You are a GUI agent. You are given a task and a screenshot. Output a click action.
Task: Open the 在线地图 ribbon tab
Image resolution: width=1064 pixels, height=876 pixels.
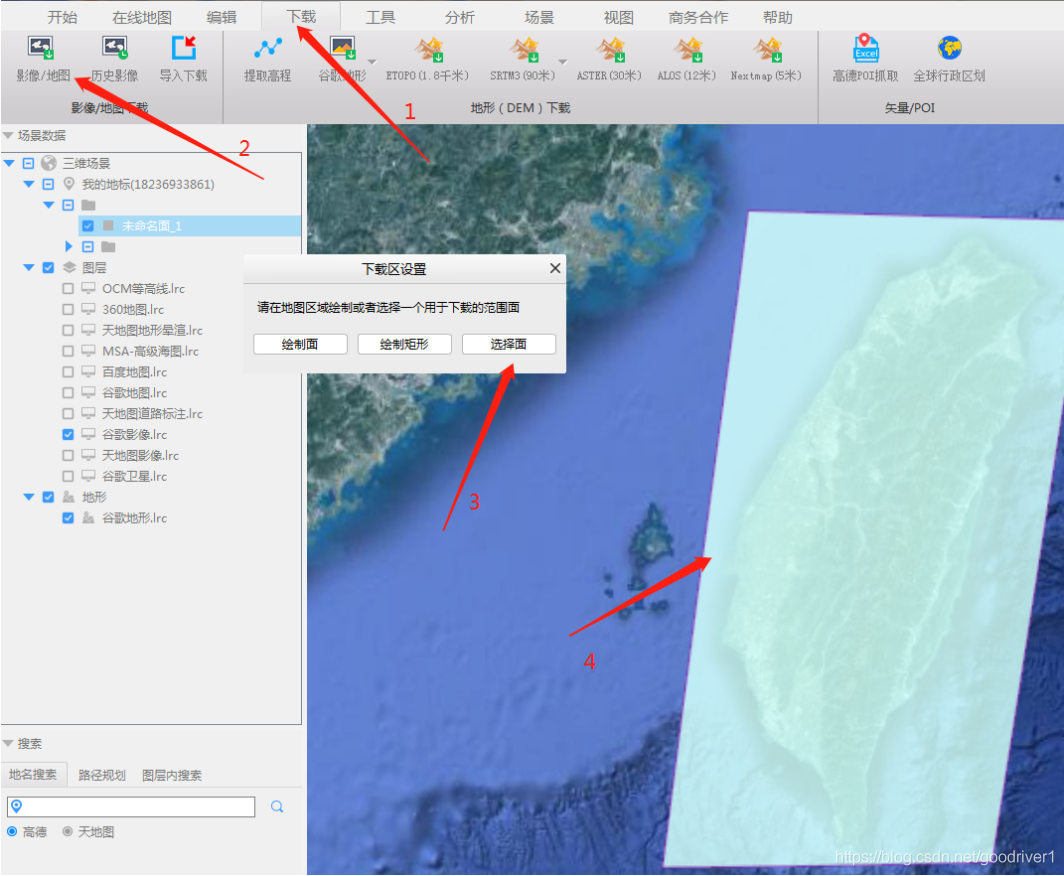click(142, 17)
